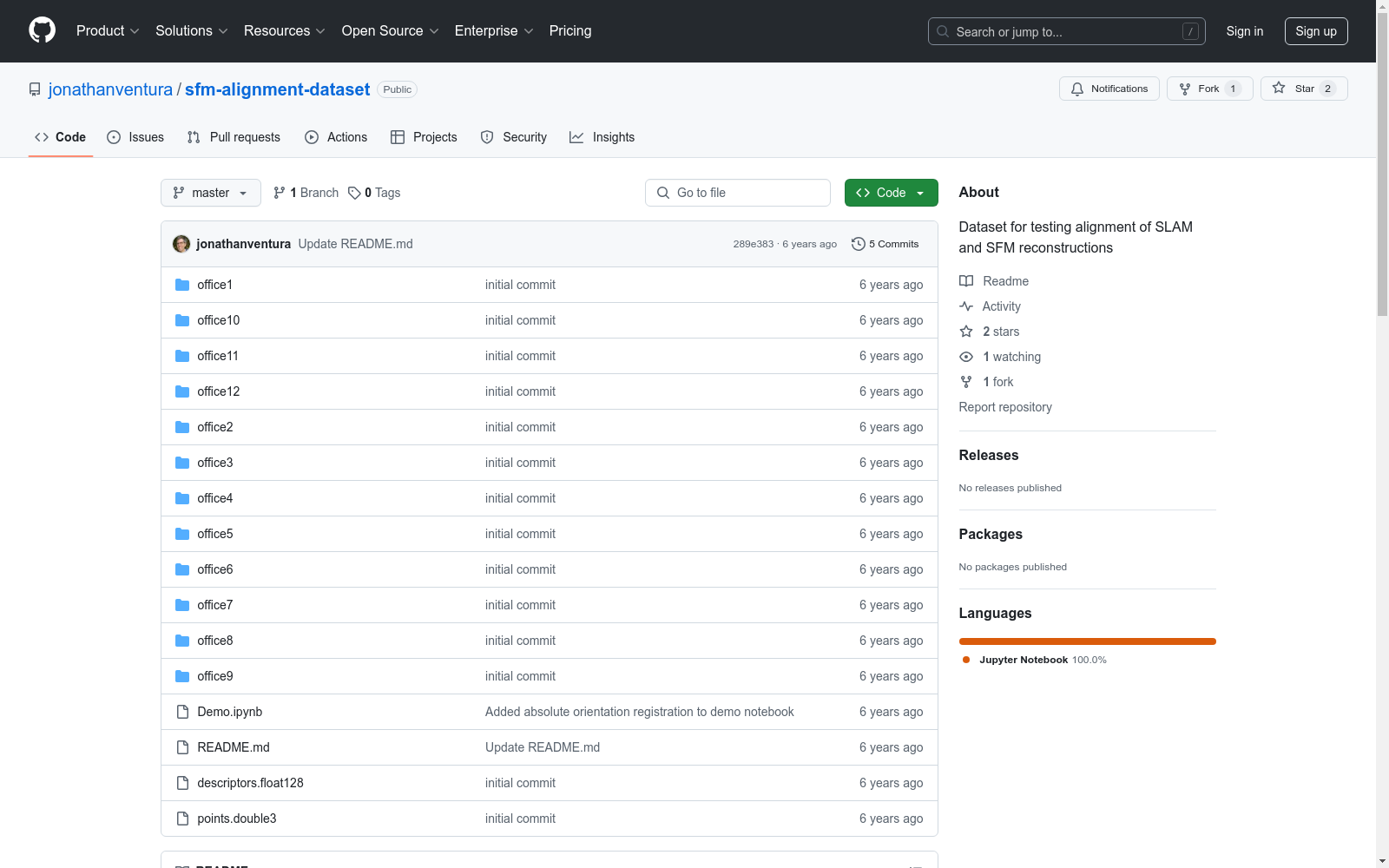The height and width of the screenshot is (868, 1389).
Task: Click the Search or jump to field
Action: tap(1067, 31)
